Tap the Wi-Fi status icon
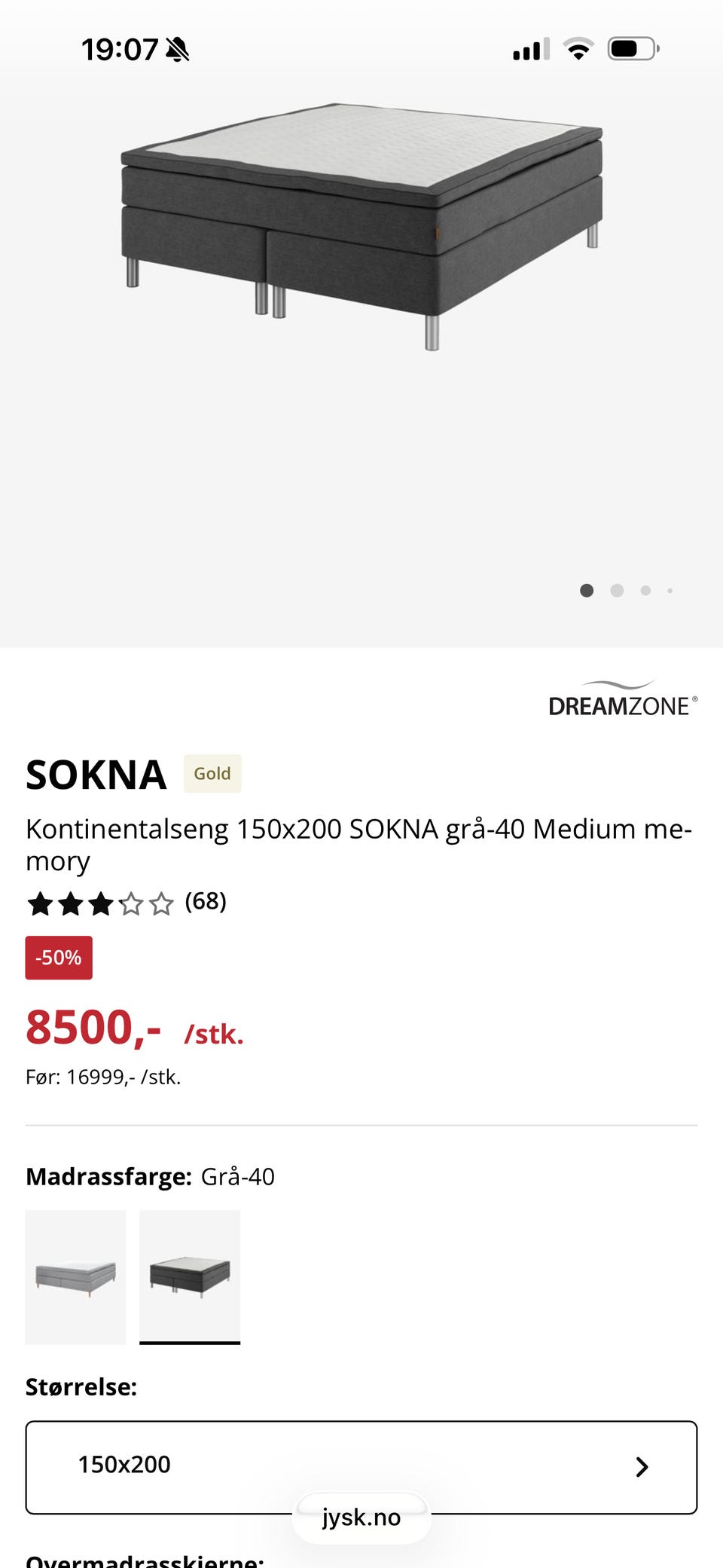Viewport: 723px width, 1568px height. (x=578, y=50)
